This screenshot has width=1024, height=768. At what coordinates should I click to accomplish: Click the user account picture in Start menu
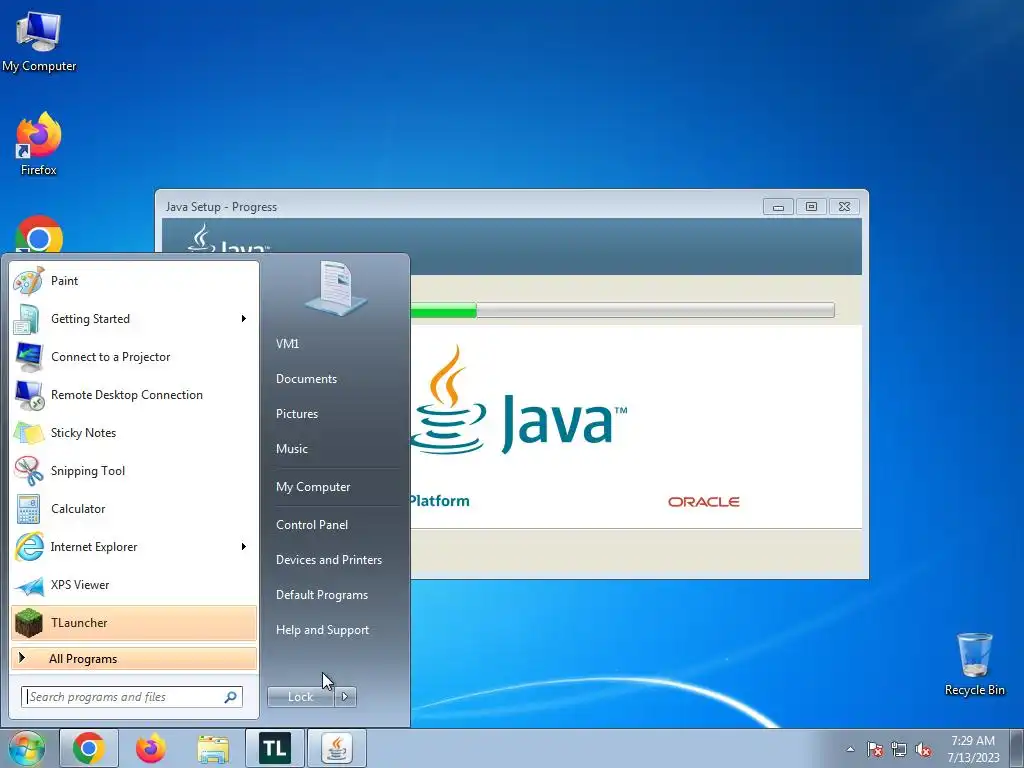click(x=336, y=288)
